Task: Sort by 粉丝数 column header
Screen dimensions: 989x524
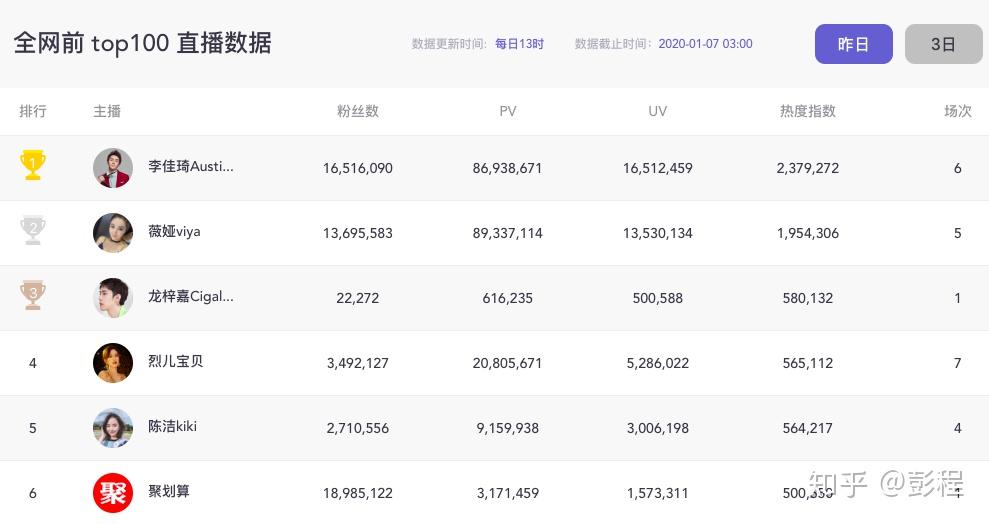Action: [x=358, y=111]
